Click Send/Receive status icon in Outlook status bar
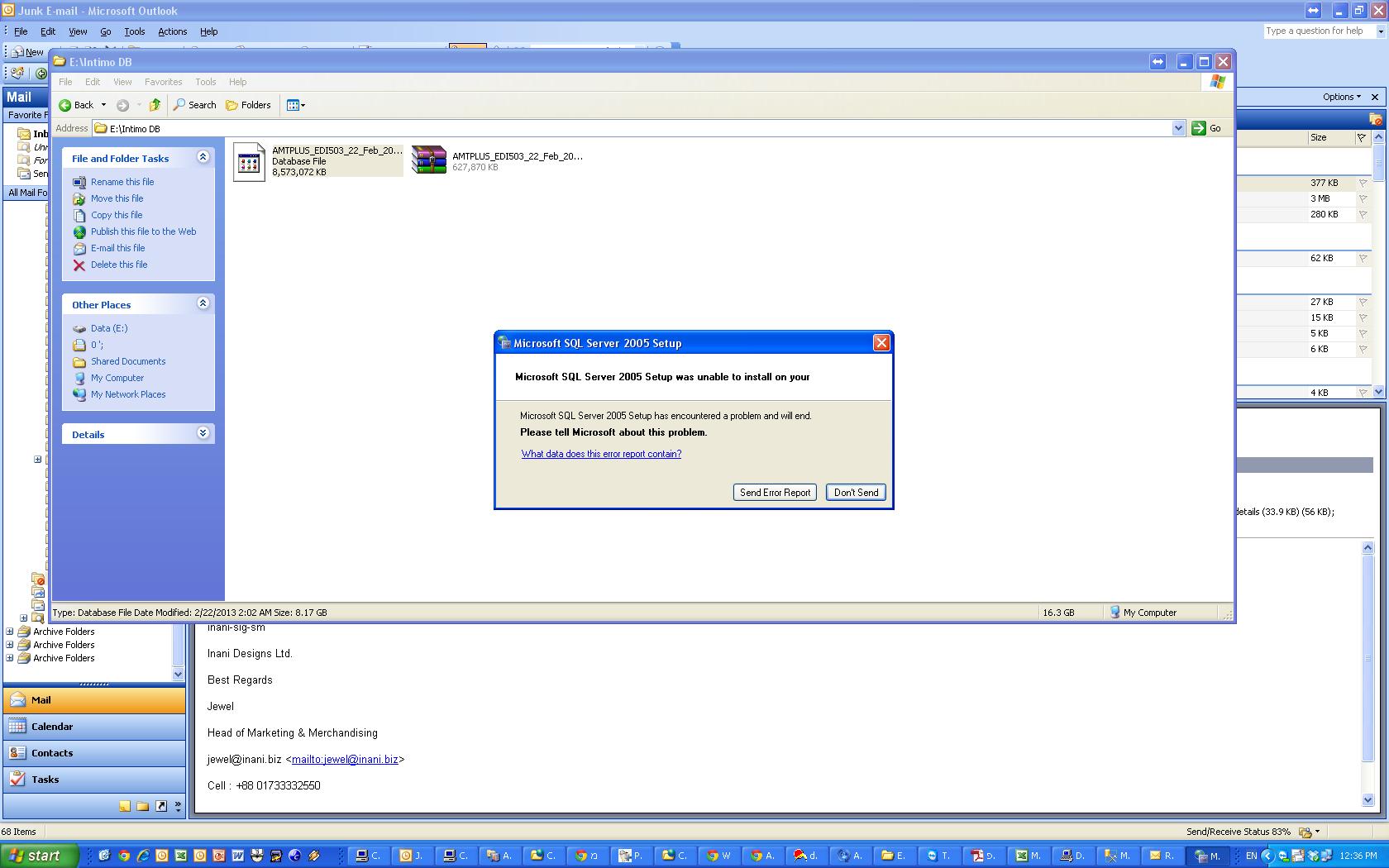Image resolution: width=1389 pixels, height=868 pixels. 1305,832
